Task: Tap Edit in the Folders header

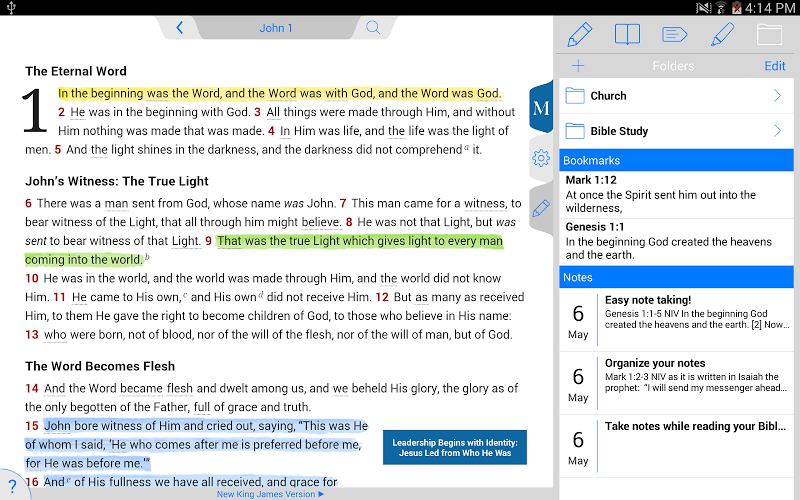Action: pos(774,66)
